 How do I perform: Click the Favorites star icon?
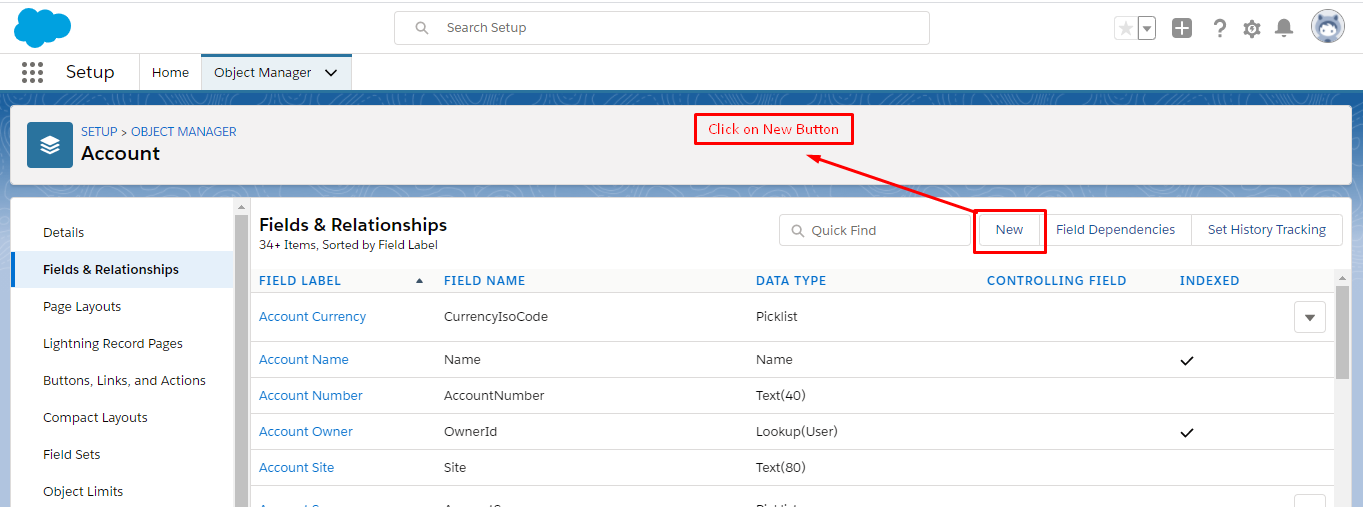(1126, 28)
